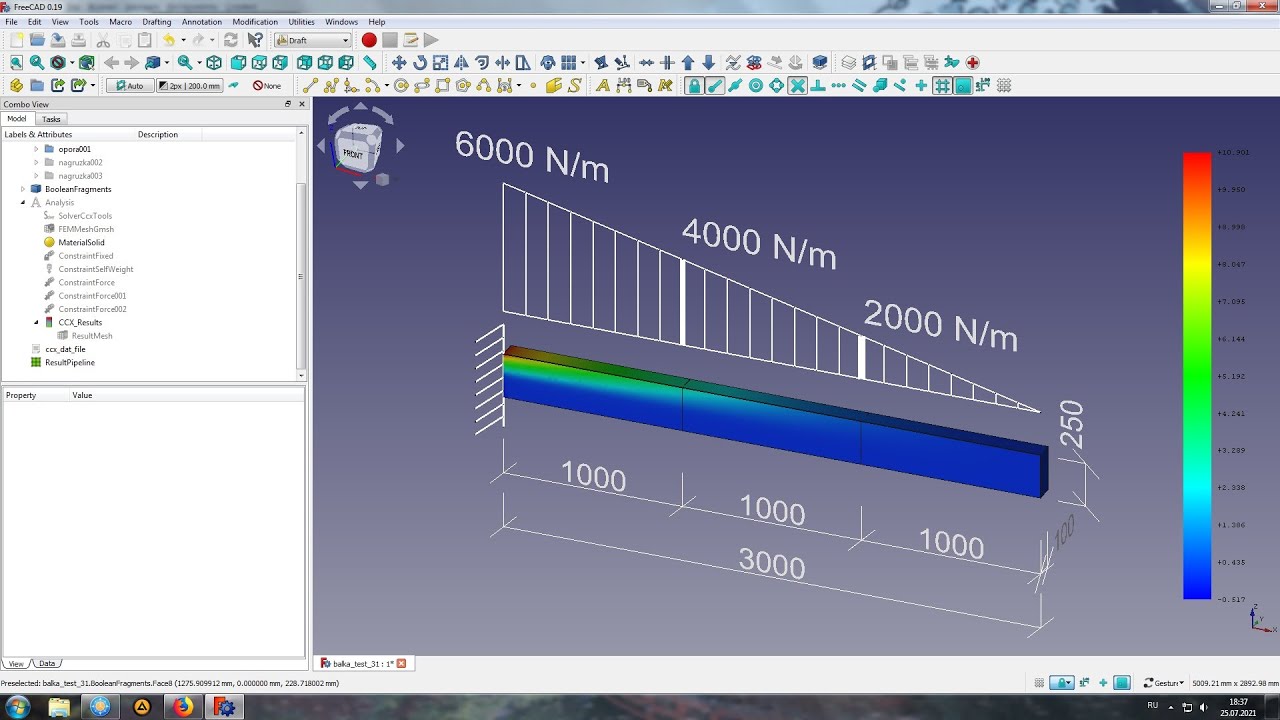Click the None construction group button
1280x720 pixels.
tap(268, 85)
